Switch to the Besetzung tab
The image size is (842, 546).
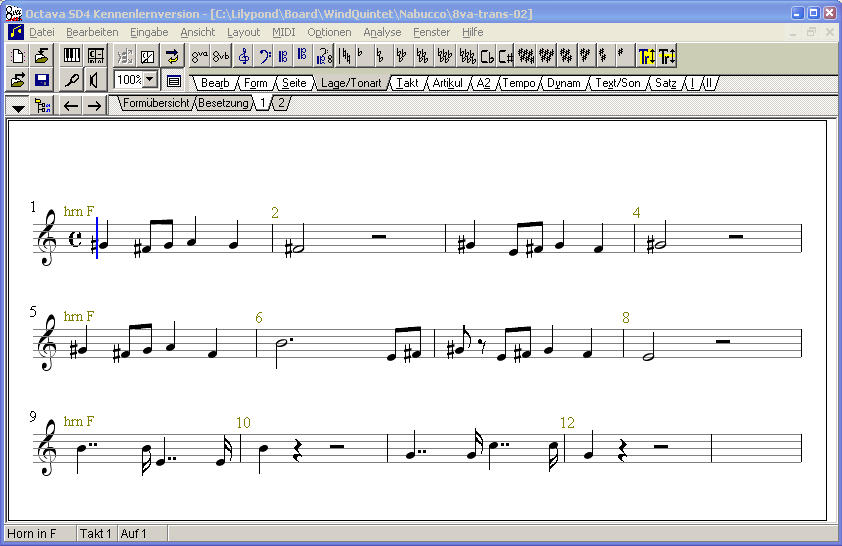tap(223, 103)
